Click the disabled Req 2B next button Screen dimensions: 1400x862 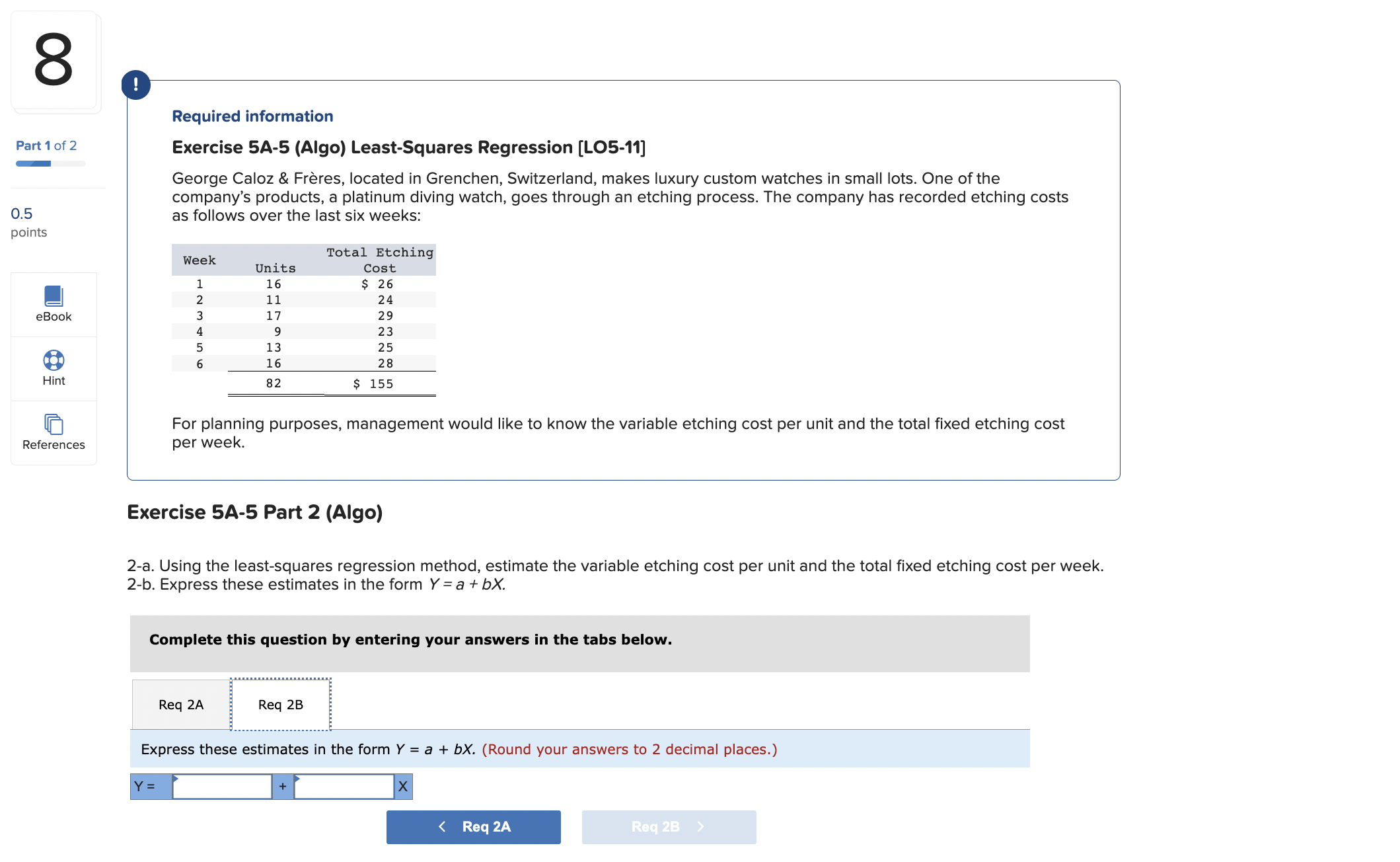(x=668, y=826)
